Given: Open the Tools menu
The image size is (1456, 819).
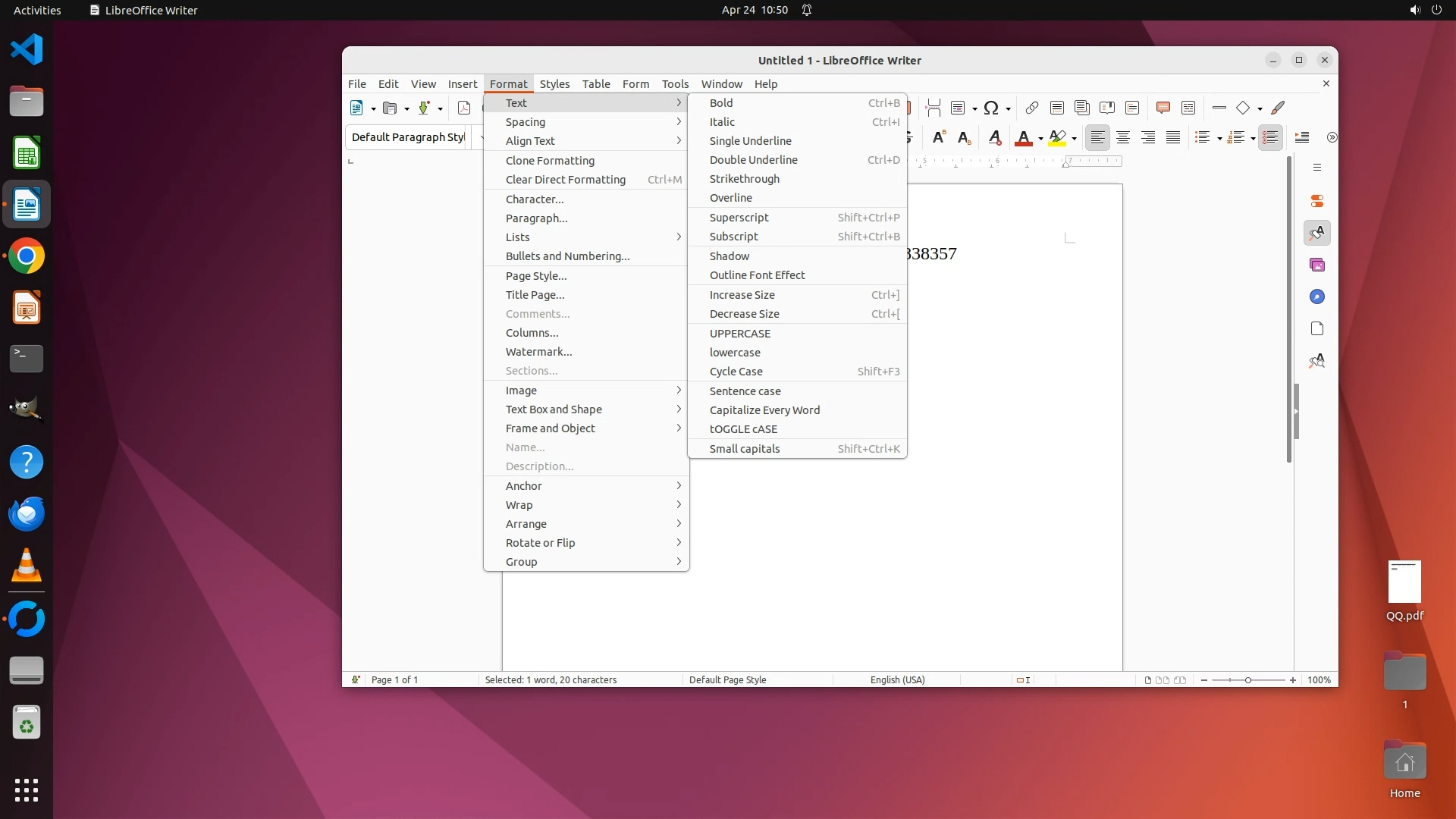Looking at the screenshot, I should pyautogui.click(x=674, y=83).
